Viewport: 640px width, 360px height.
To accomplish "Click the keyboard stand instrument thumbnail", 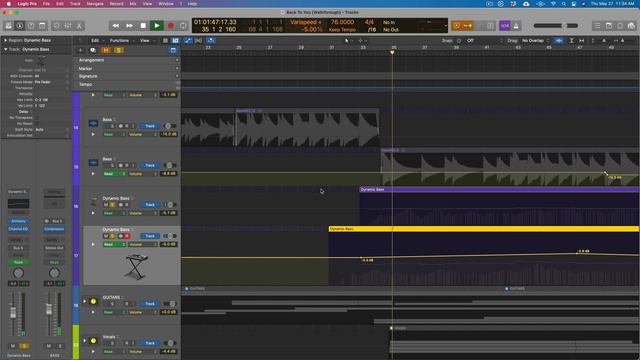I will (x=136, y=266).
